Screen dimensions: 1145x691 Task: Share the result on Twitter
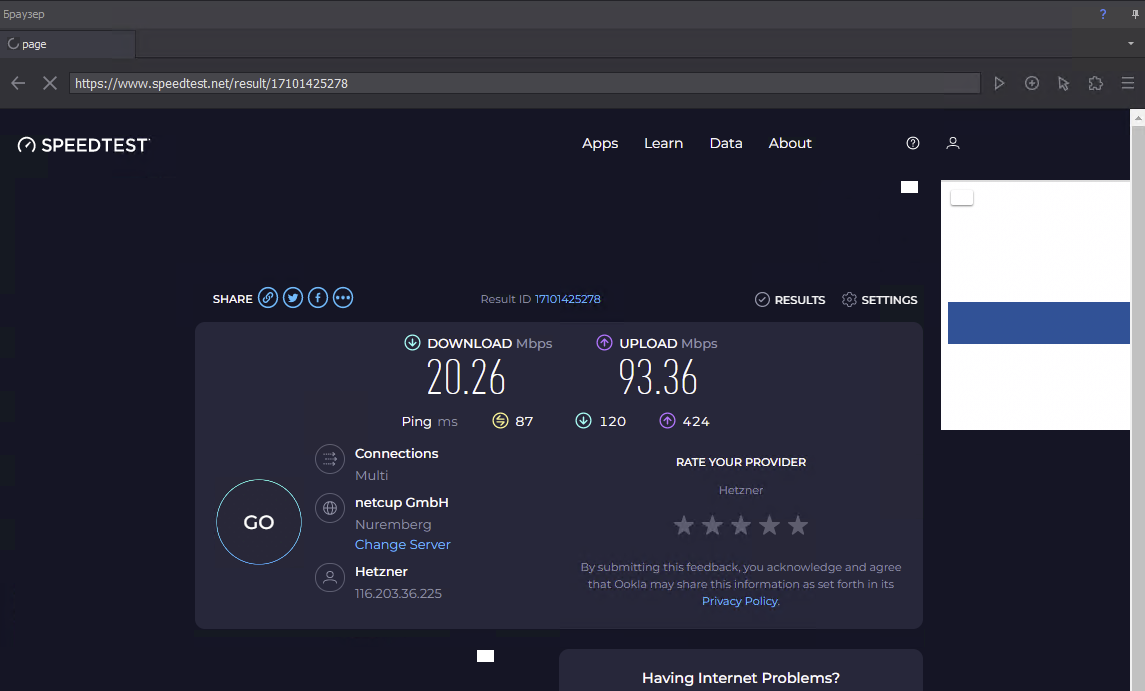[x=293, y=298]
